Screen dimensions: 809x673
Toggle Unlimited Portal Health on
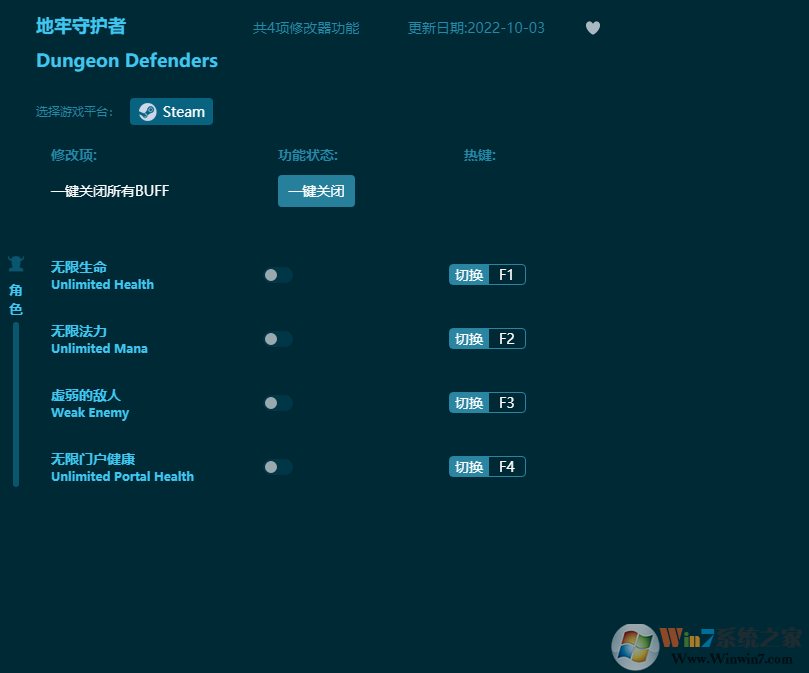coord(277,467)
